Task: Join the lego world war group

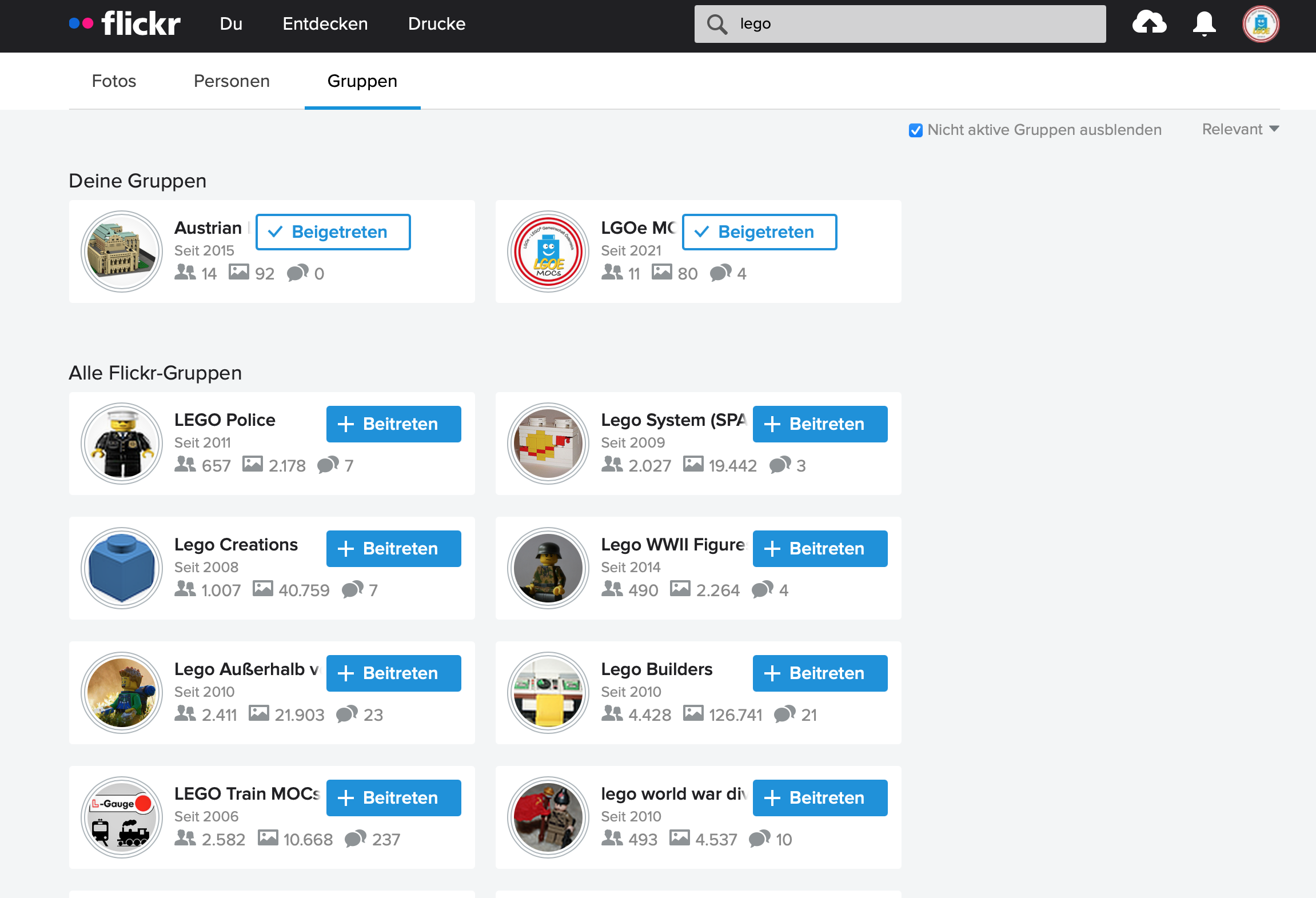Action: 820,798
